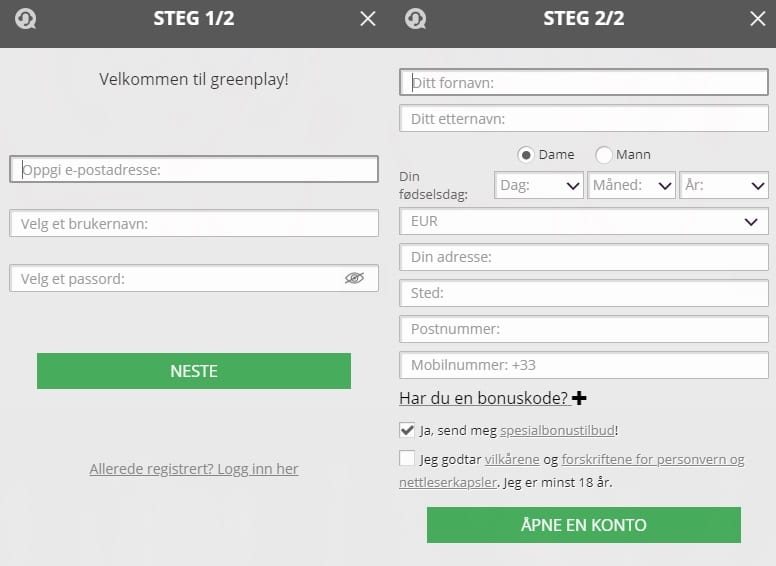Viewport: 776px width, 566px height.
Task: Select the Dame radio button
Action: [x=526, y=155]
